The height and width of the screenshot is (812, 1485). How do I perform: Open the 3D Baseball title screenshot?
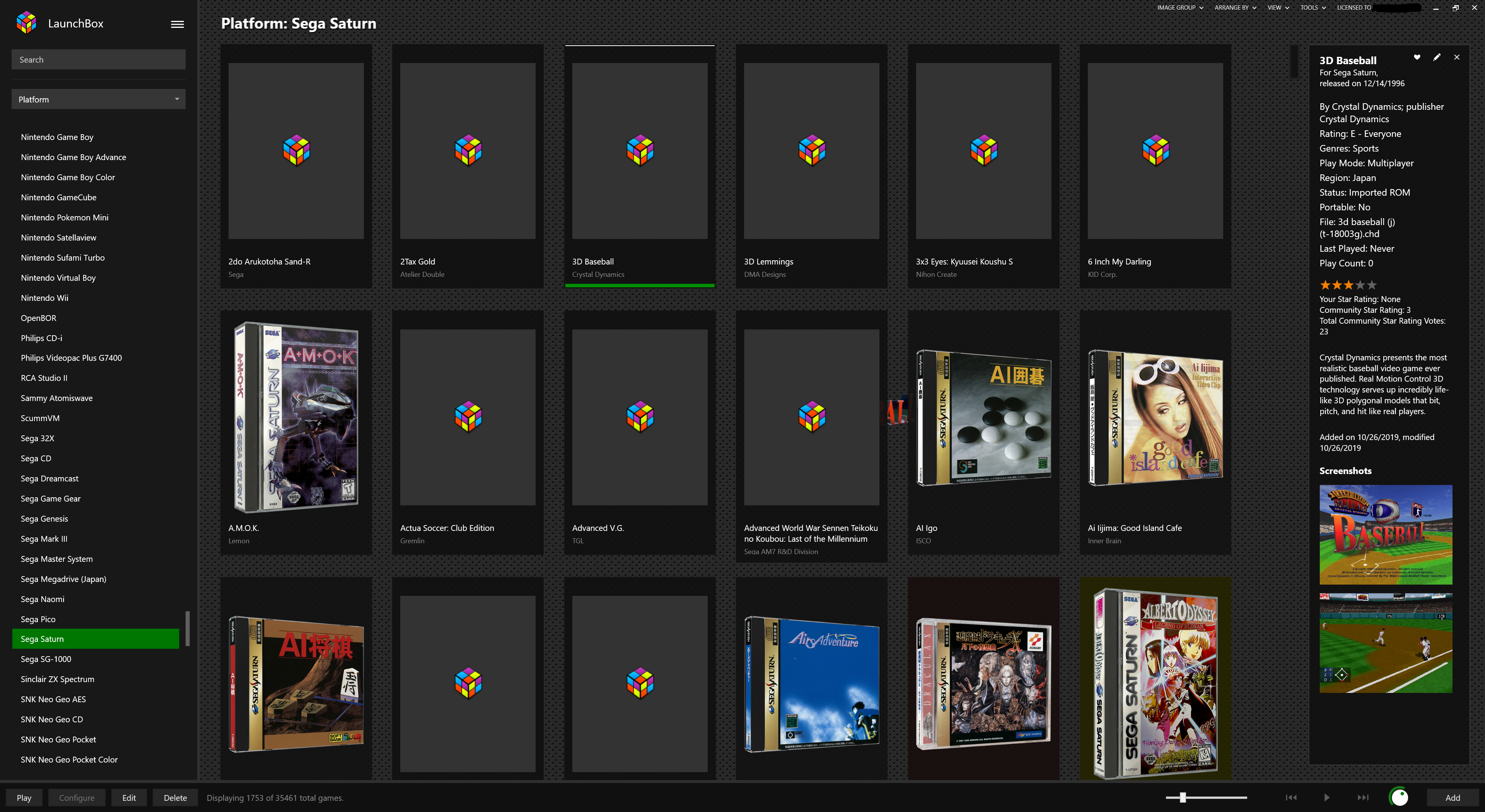point(1385,535)
